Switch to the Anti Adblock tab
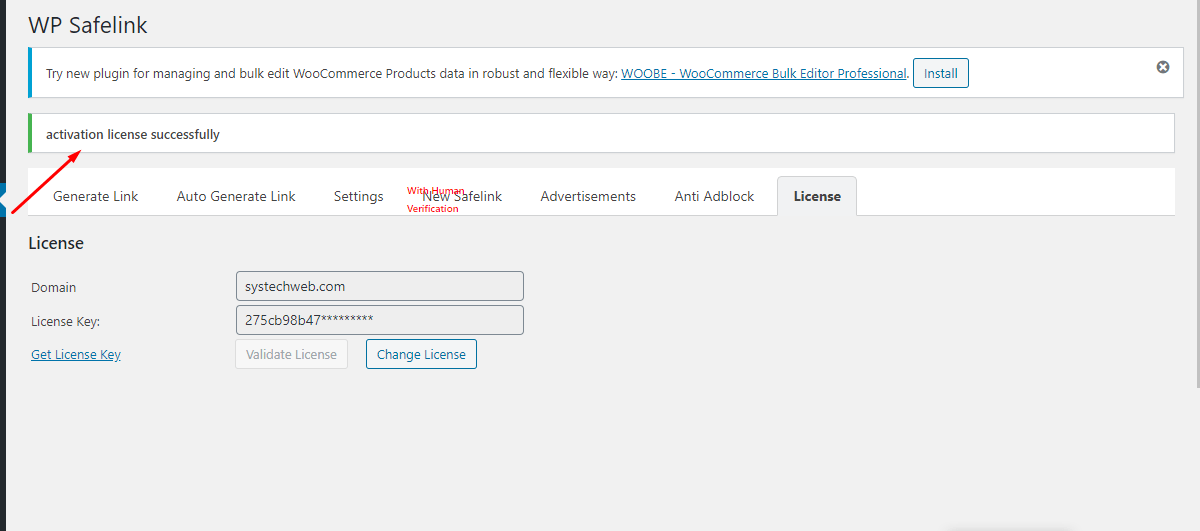1200x531 pixels. [715, 196]
